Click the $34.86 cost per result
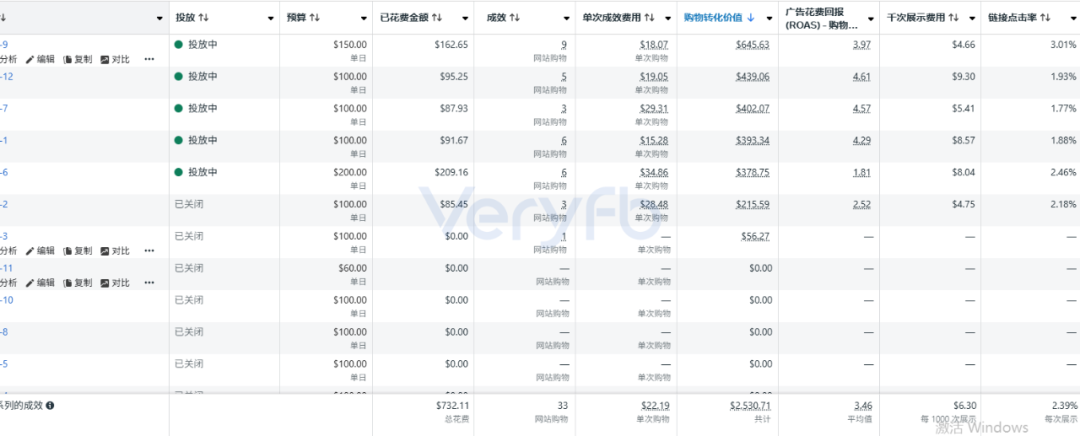Image resolution: width=1080 pixels, height=436 pixels. 654,172
